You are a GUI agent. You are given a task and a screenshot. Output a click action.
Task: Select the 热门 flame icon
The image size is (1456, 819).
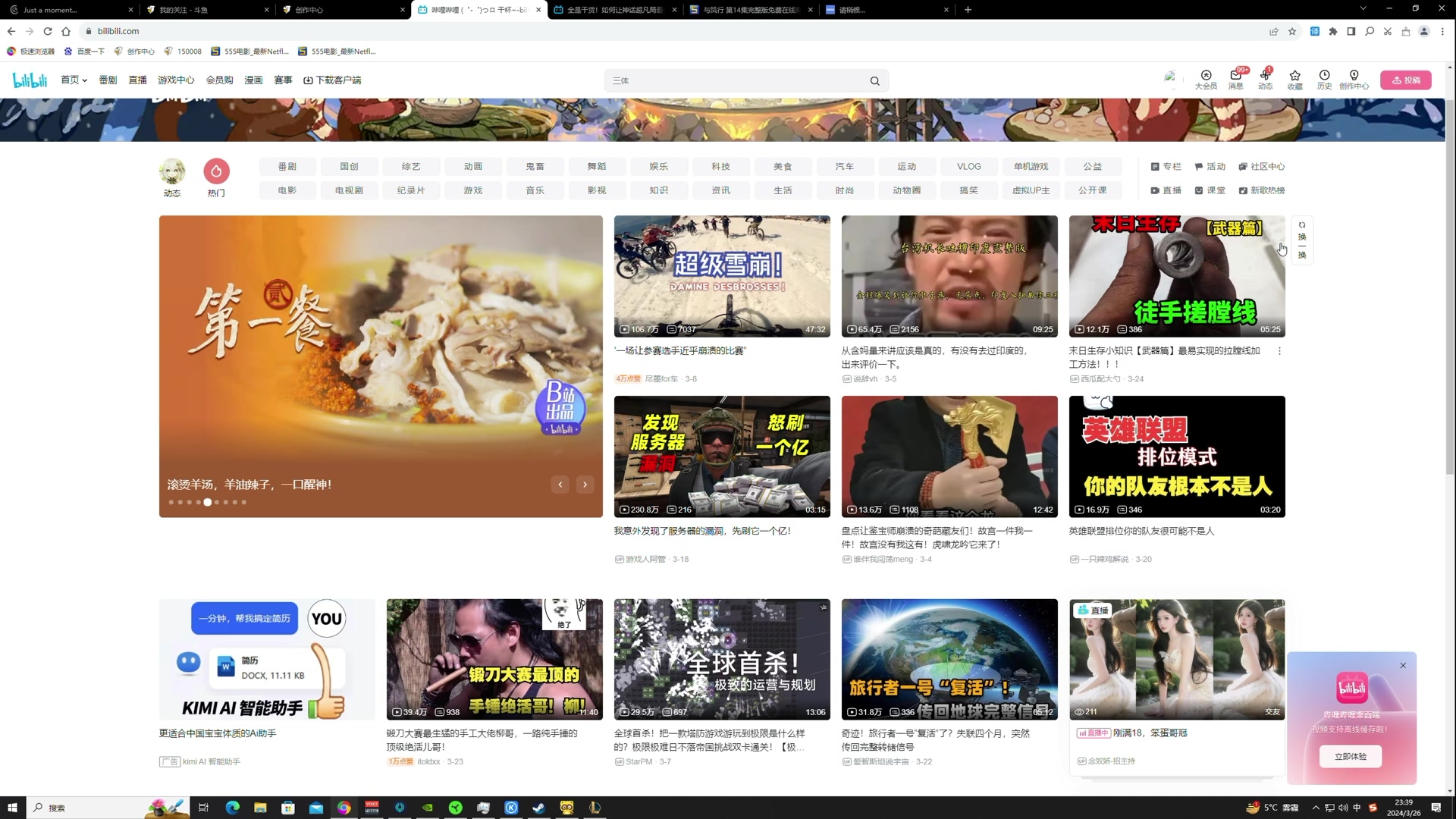coord(215,171)
